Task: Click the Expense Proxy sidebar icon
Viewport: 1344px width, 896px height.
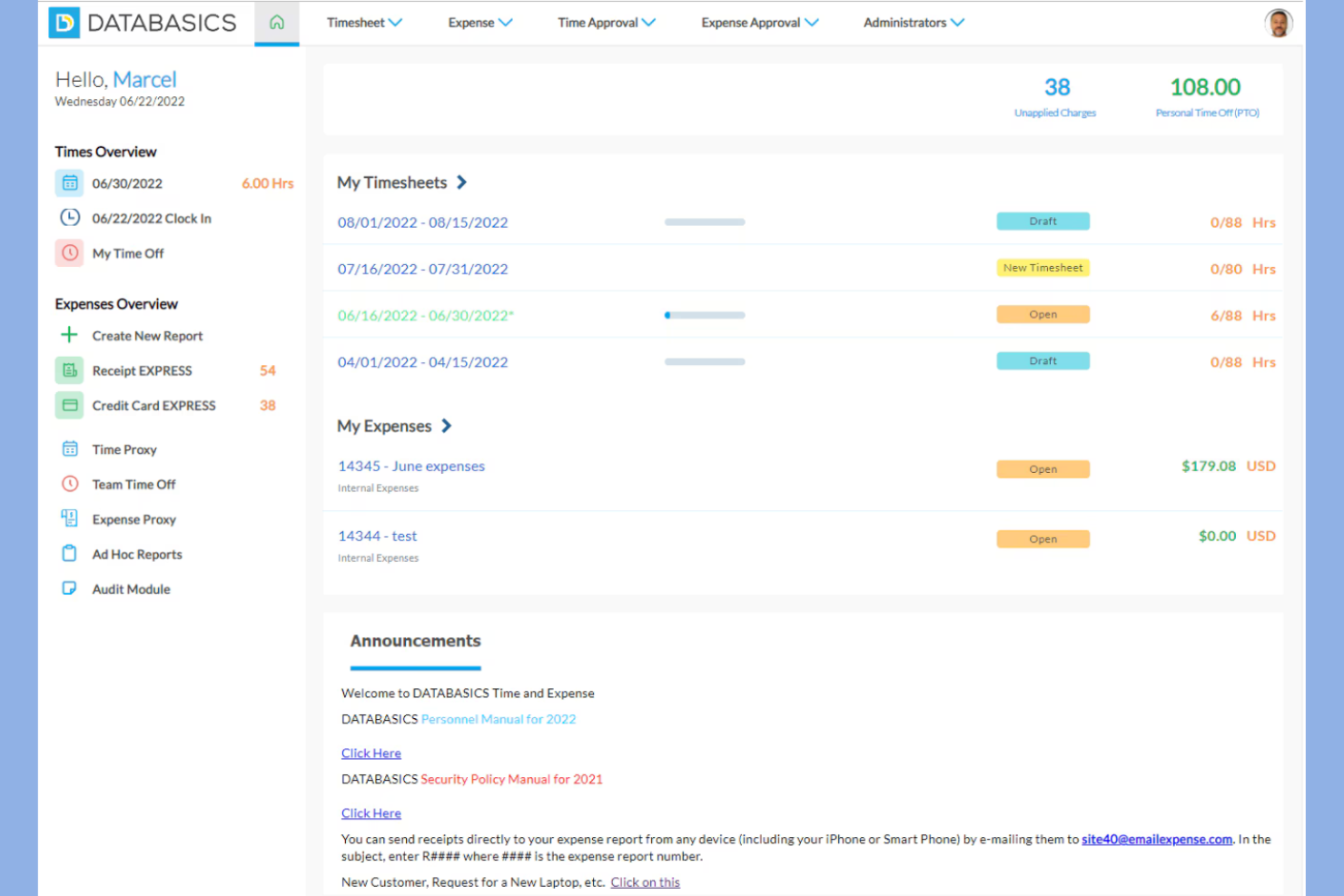Action: coord(69,518)
